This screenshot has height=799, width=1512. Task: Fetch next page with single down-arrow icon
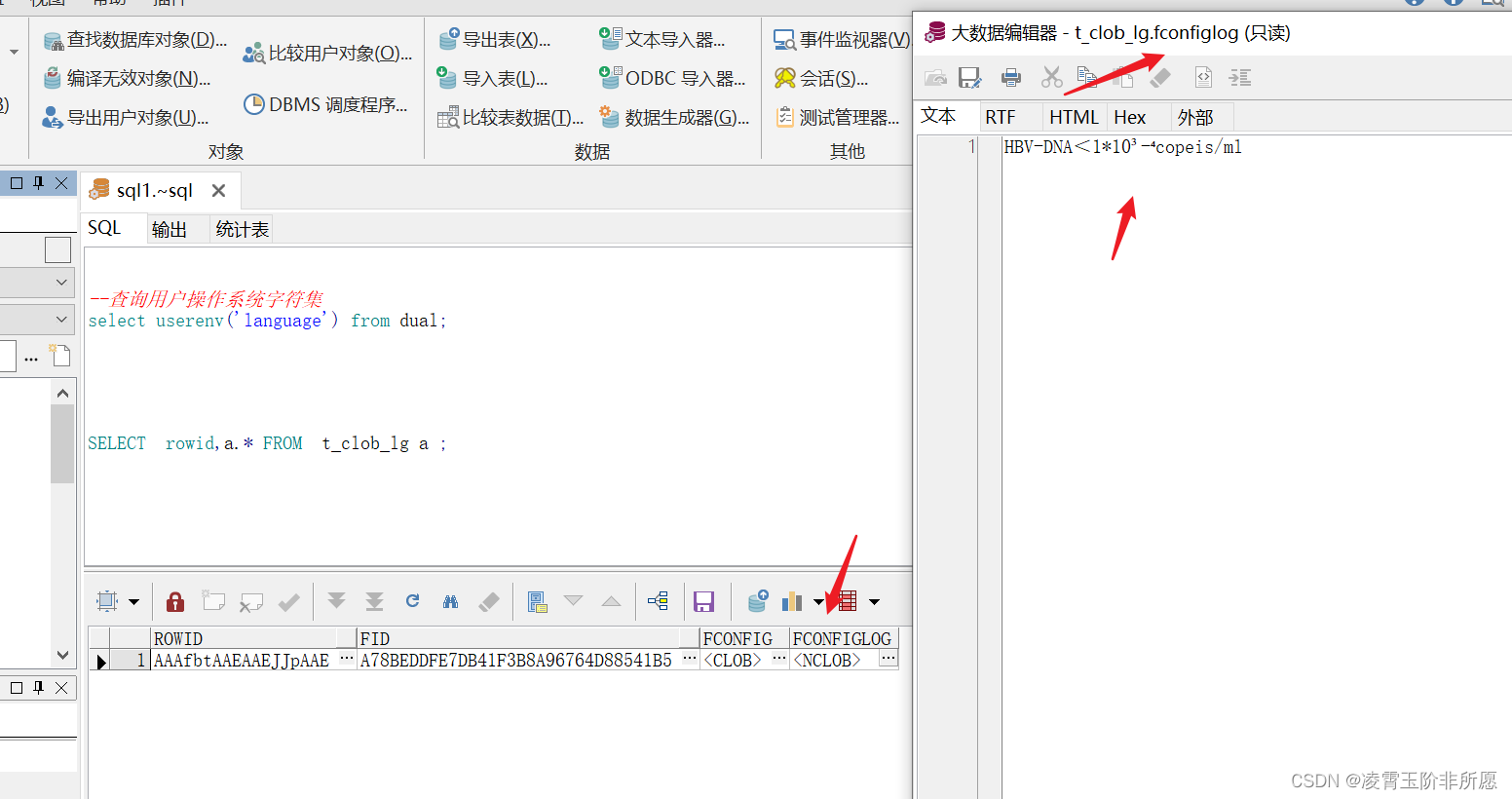point(336,601)
